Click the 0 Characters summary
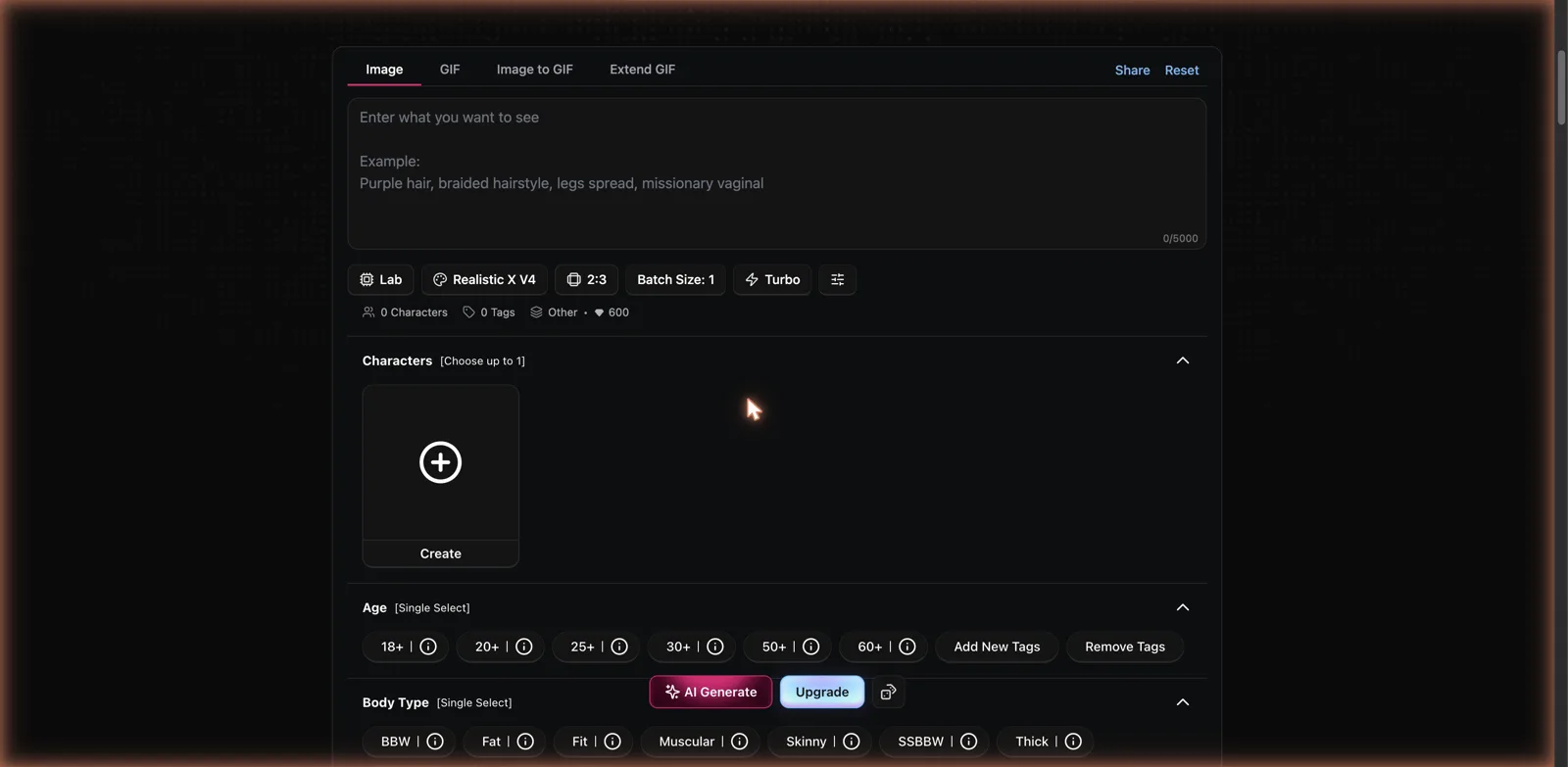 pyautogui.click(x=405, y=312)
